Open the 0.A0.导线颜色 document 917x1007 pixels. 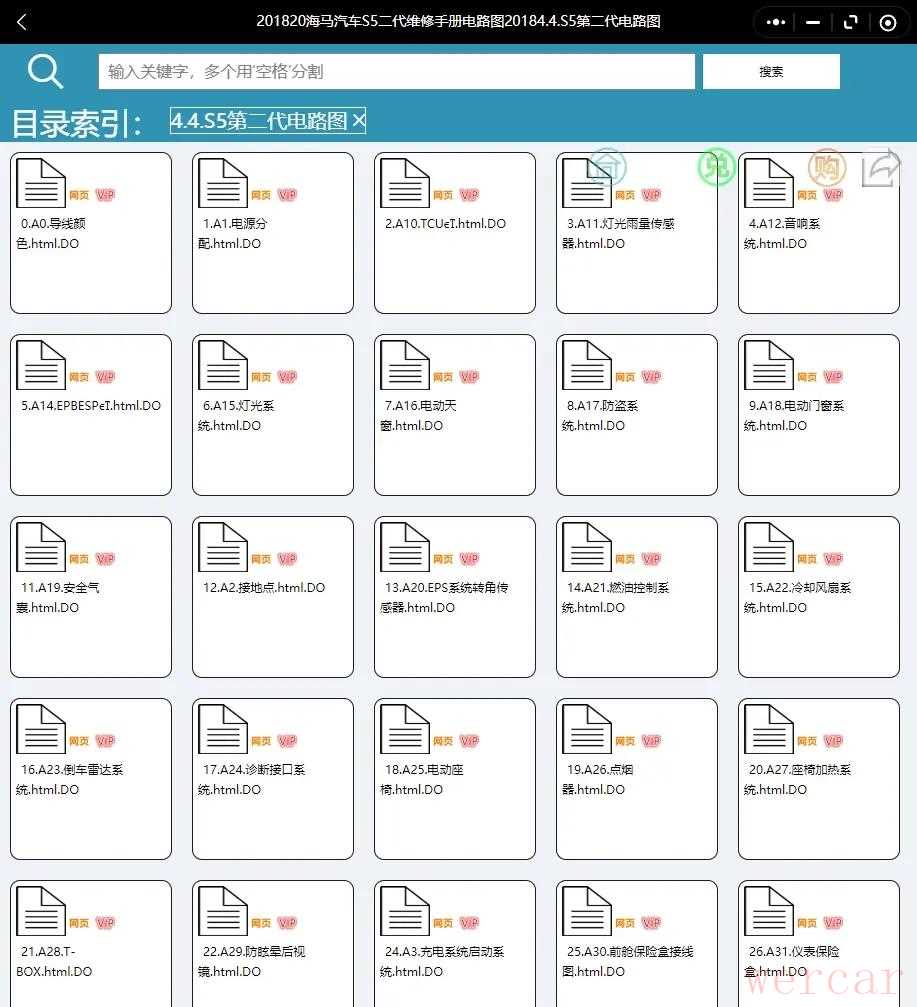click(x=91, y=233)
